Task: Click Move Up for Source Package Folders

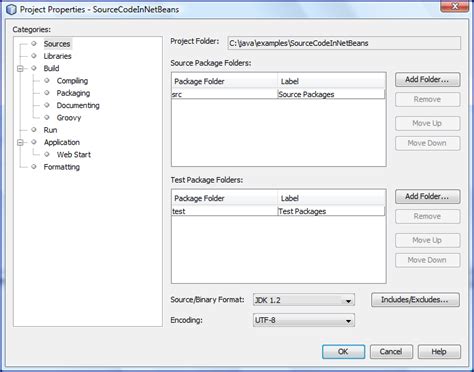Action: click(427, 123)
